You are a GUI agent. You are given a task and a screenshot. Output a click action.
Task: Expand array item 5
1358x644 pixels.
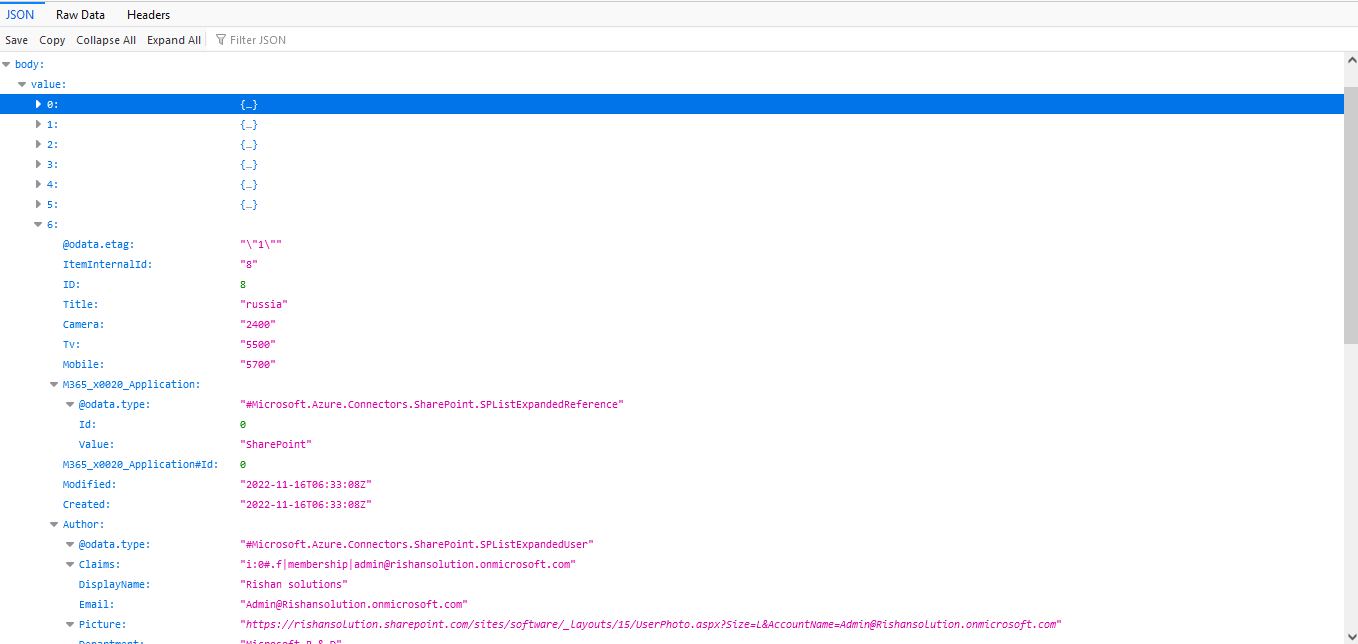[38, 204]
